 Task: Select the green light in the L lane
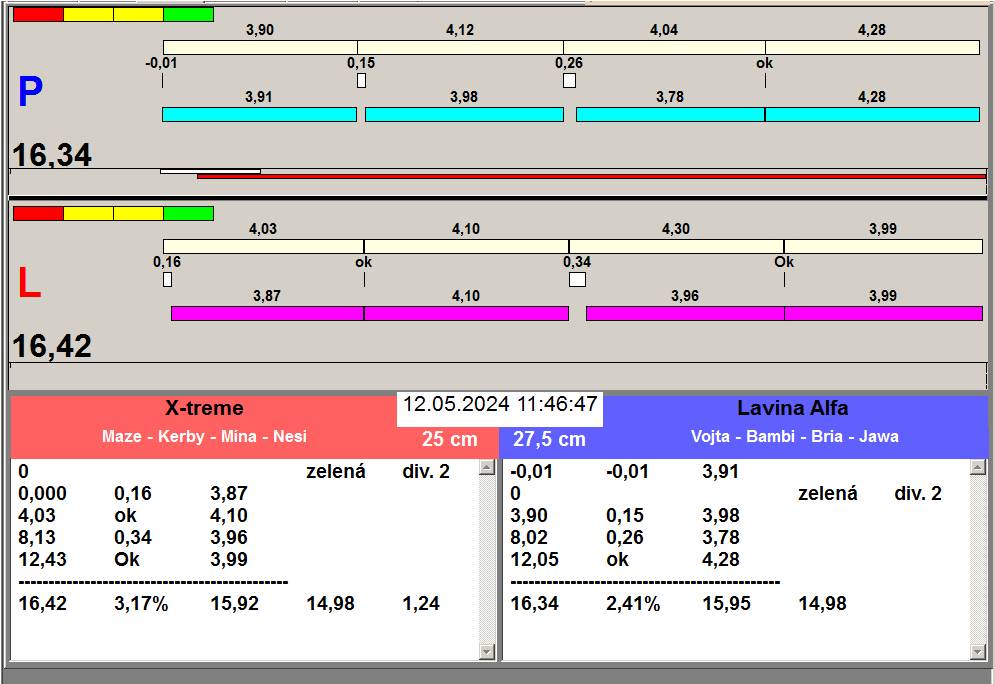188,213
